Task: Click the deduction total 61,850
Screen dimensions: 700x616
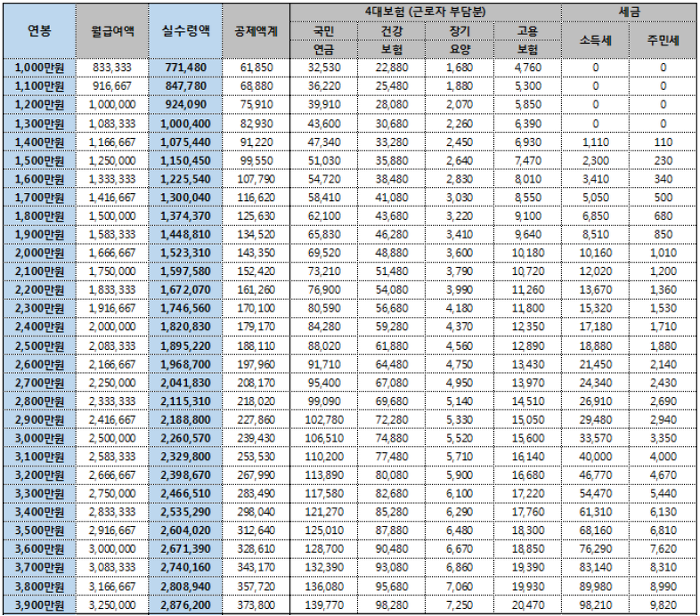Action: click(x=256, y=68)
